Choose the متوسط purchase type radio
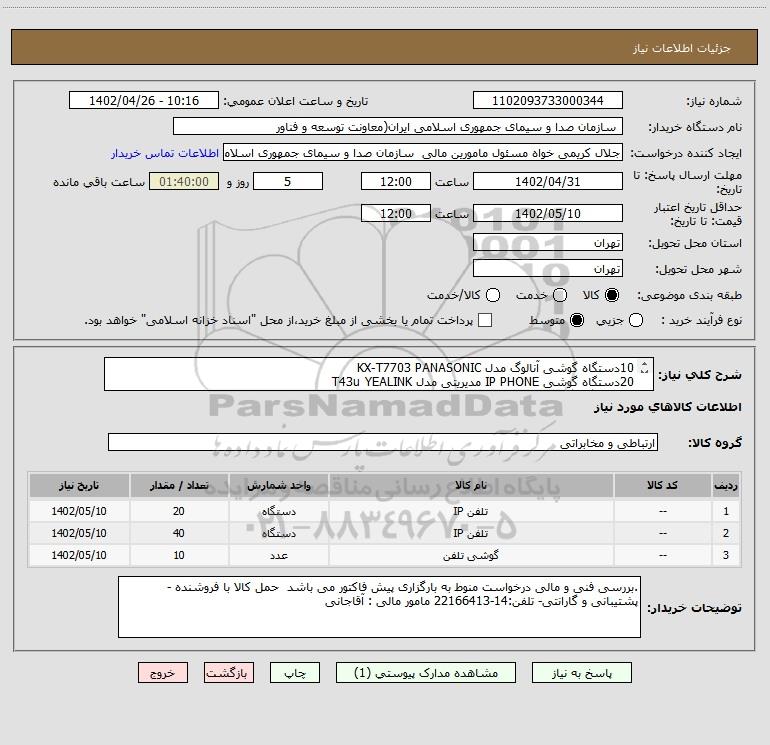The width and height of the screenshot is (770, 745). click(x=577, y=320)
